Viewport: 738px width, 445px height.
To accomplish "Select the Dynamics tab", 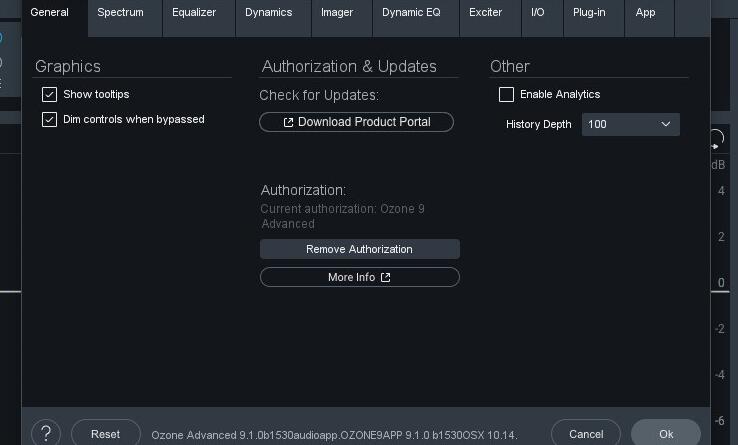I will tap(269, 13).
